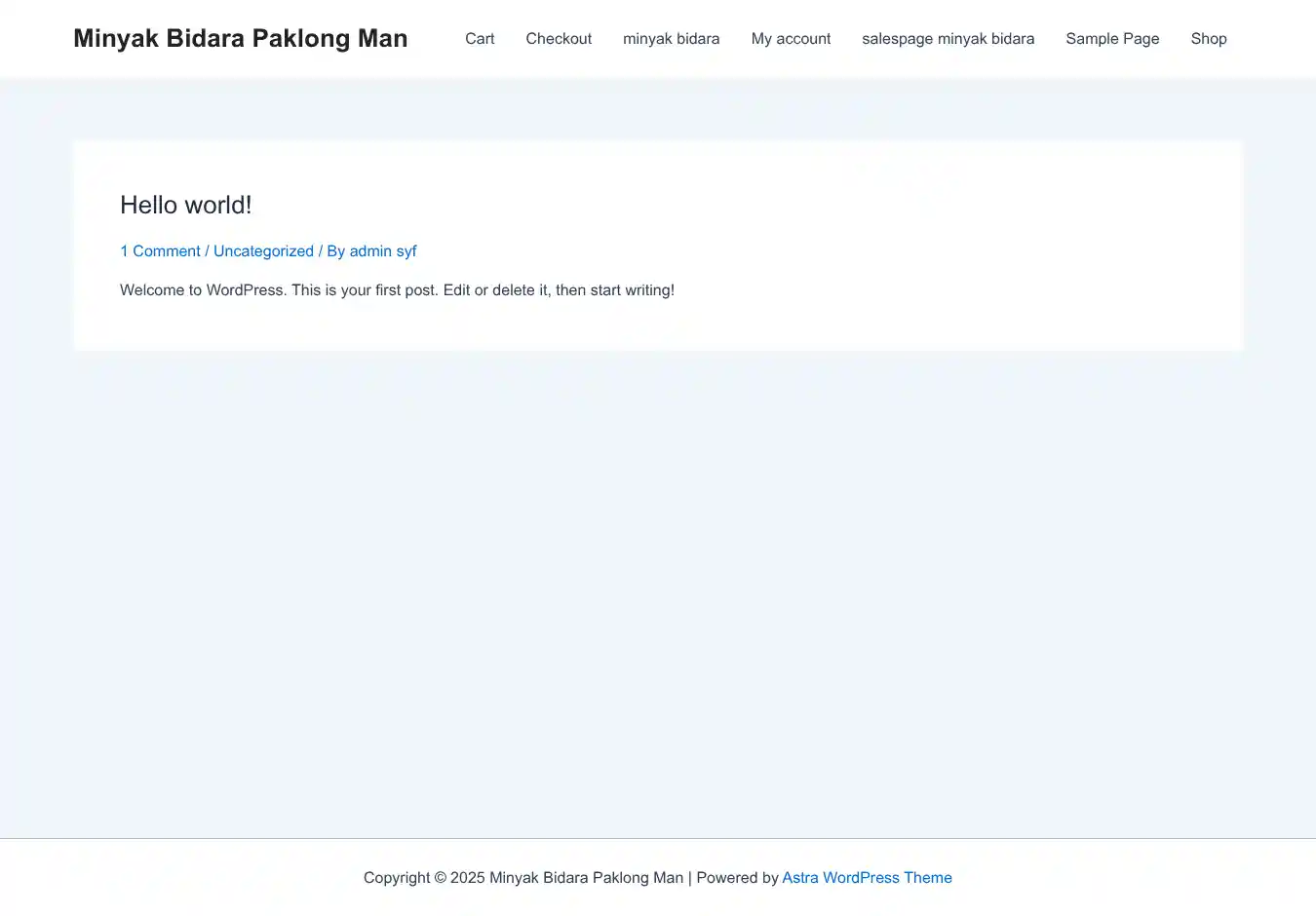This screenshot has height=916, width=1316.
Task: Open 'salespage minyak bidara' from the menu
Action: tap(948, 39)
